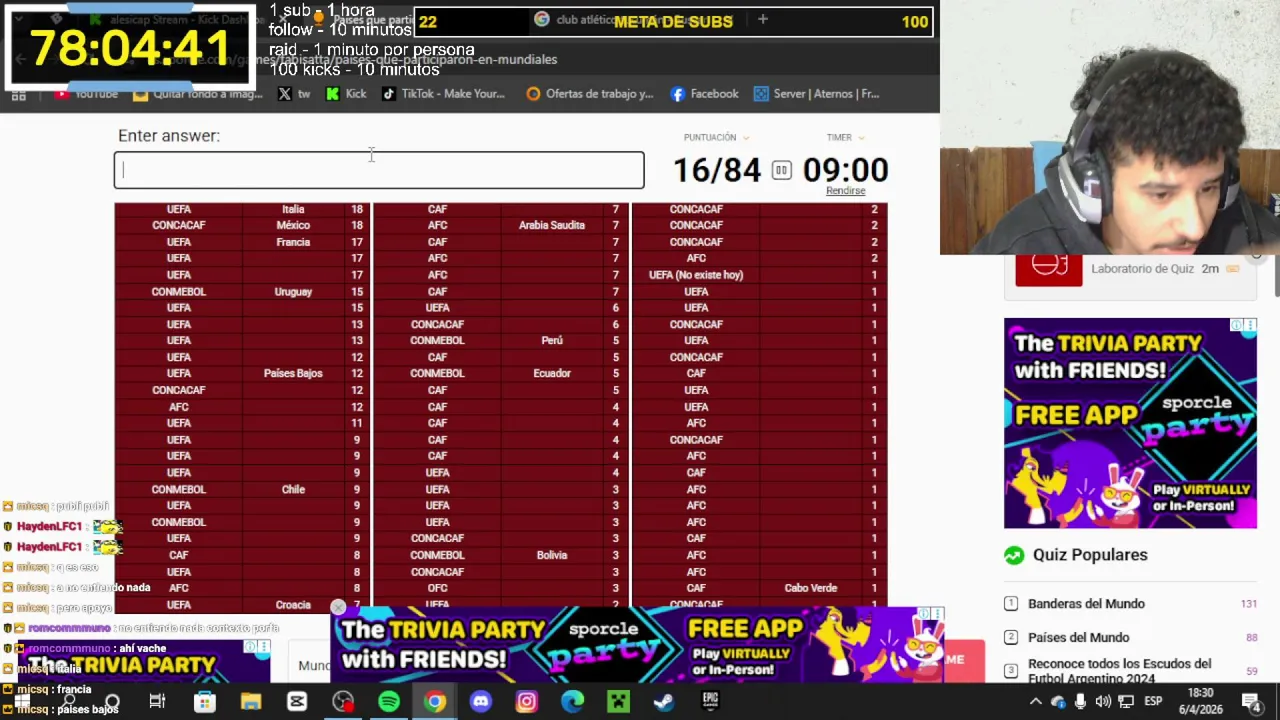Pause the quiz timer

click(781, 170)
